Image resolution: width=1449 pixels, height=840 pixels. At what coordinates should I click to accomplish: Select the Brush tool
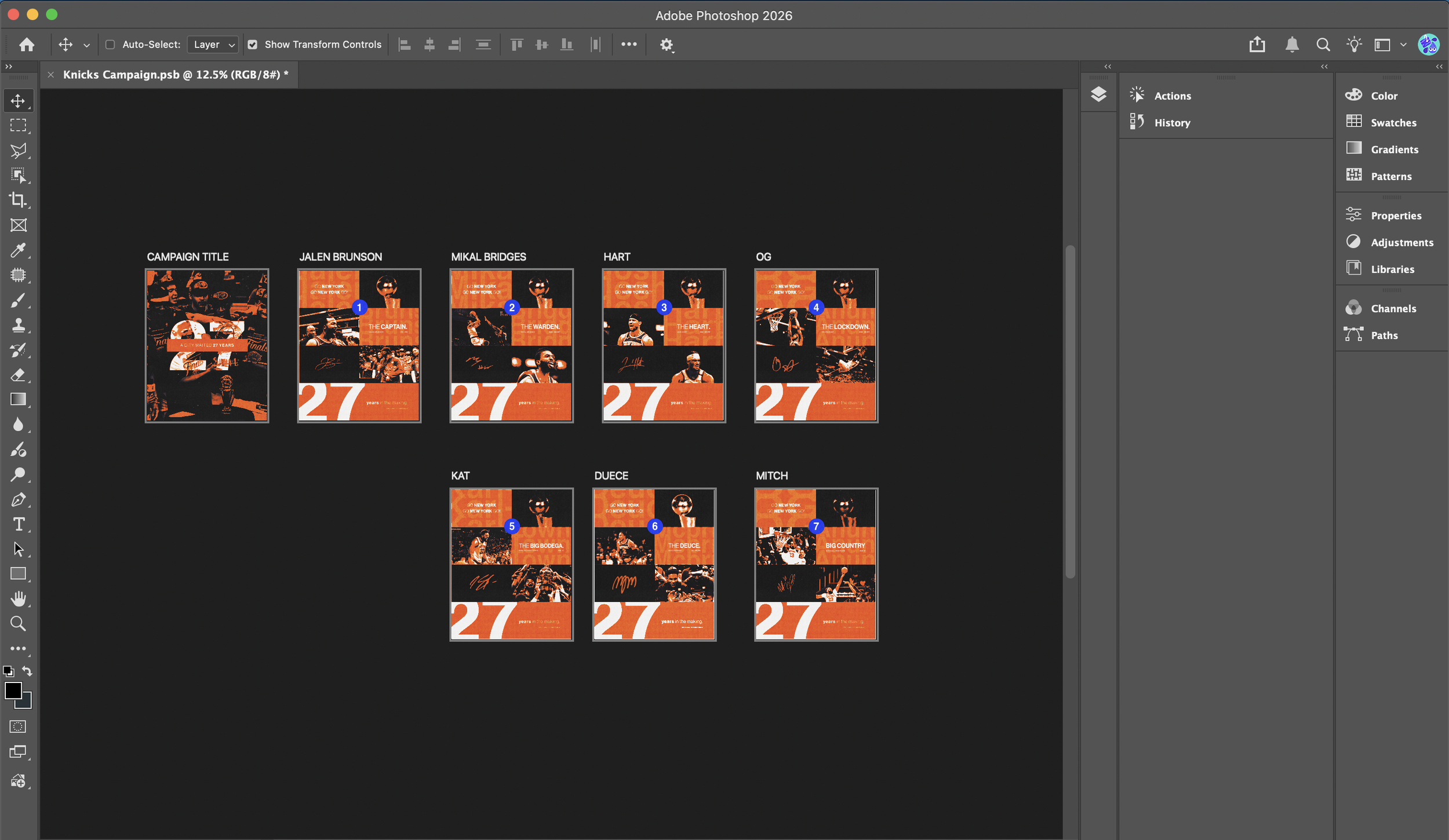[18, 300]
